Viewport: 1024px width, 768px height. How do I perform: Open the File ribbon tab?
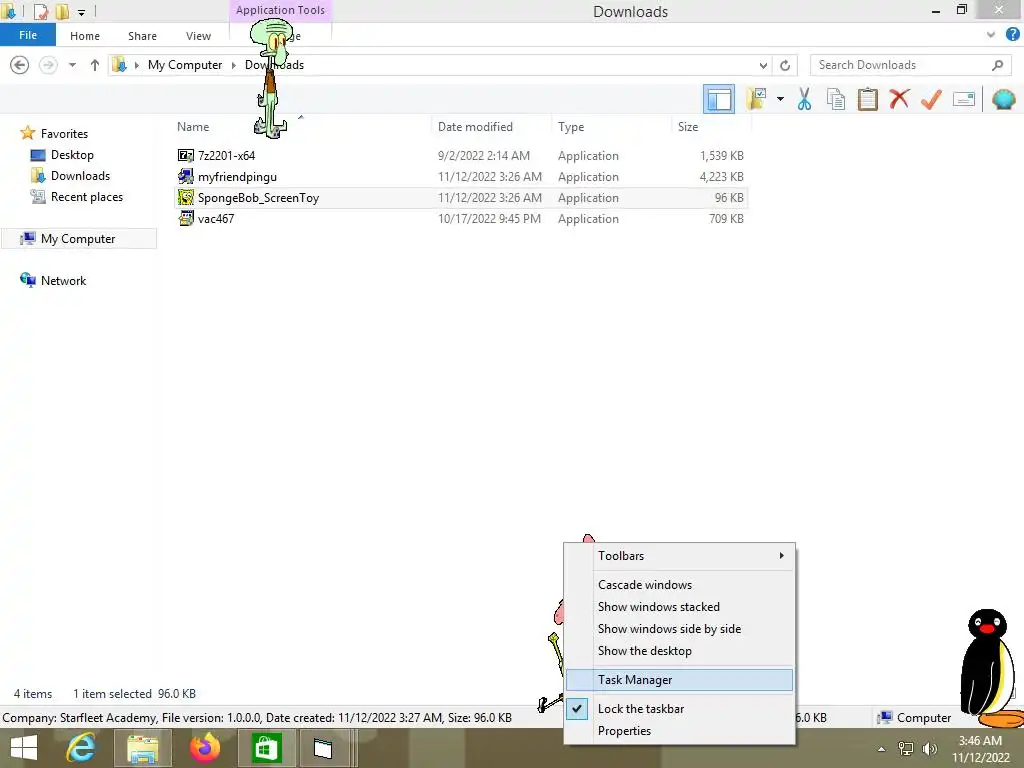[27, 35]
